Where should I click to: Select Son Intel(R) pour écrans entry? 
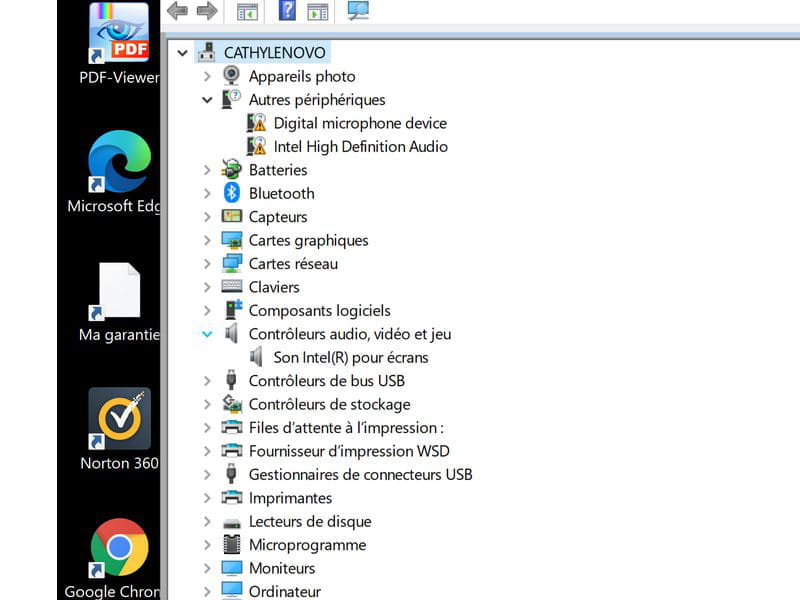[351, 358]
